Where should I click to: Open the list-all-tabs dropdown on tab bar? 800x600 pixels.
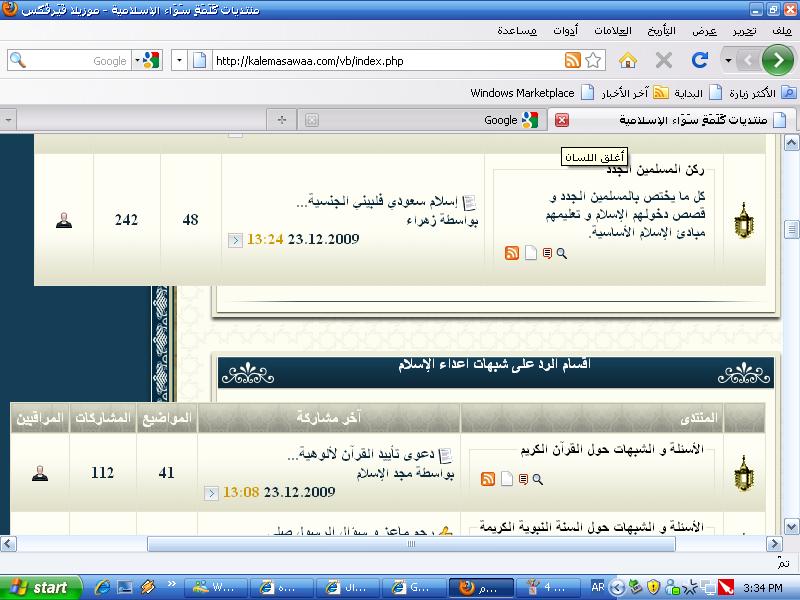coord(9,120)
